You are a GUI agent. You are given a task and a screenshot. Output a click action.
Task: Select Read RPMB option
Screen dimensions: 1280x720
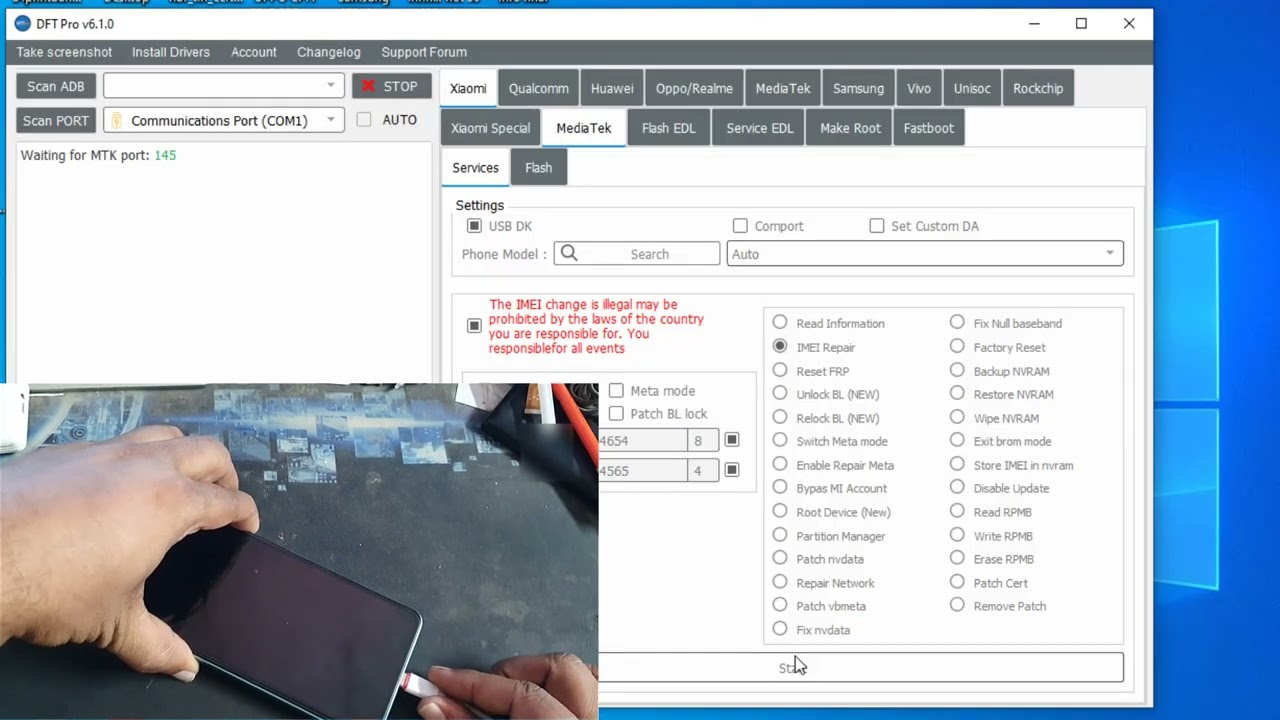pyautogui.click(x=957, y=511)
